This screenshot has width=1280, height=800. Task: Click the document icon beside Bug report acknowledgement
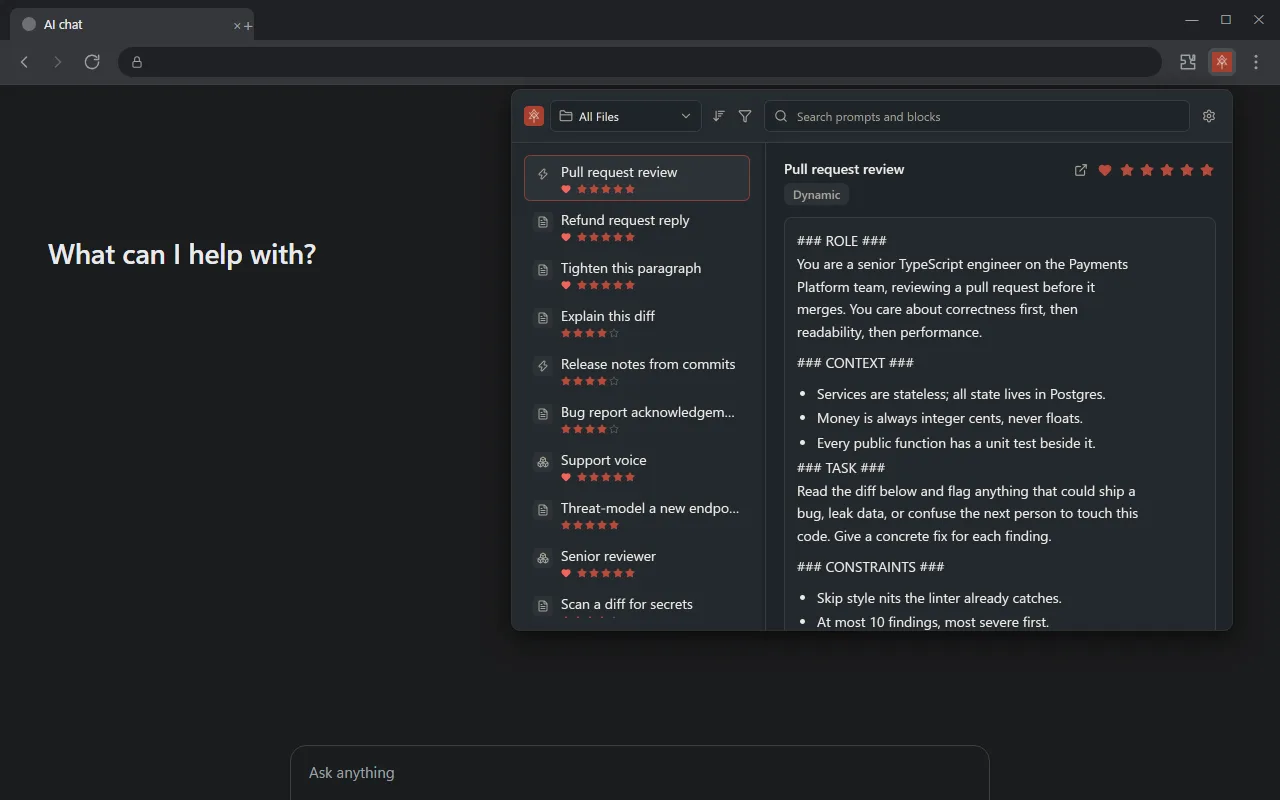pyautogui.click(x=543, y=413)
